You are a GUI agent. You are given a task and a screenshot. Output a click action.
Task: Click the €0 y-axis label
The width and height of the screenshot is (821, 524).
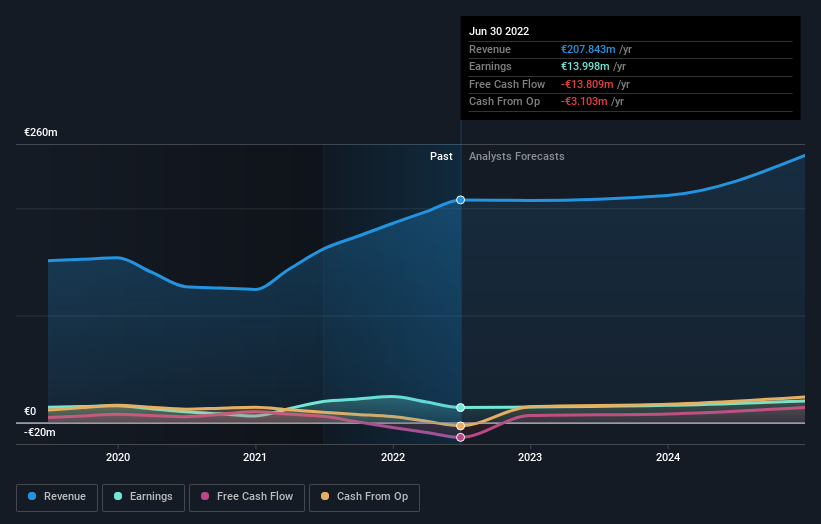click(x=30, y=411)
